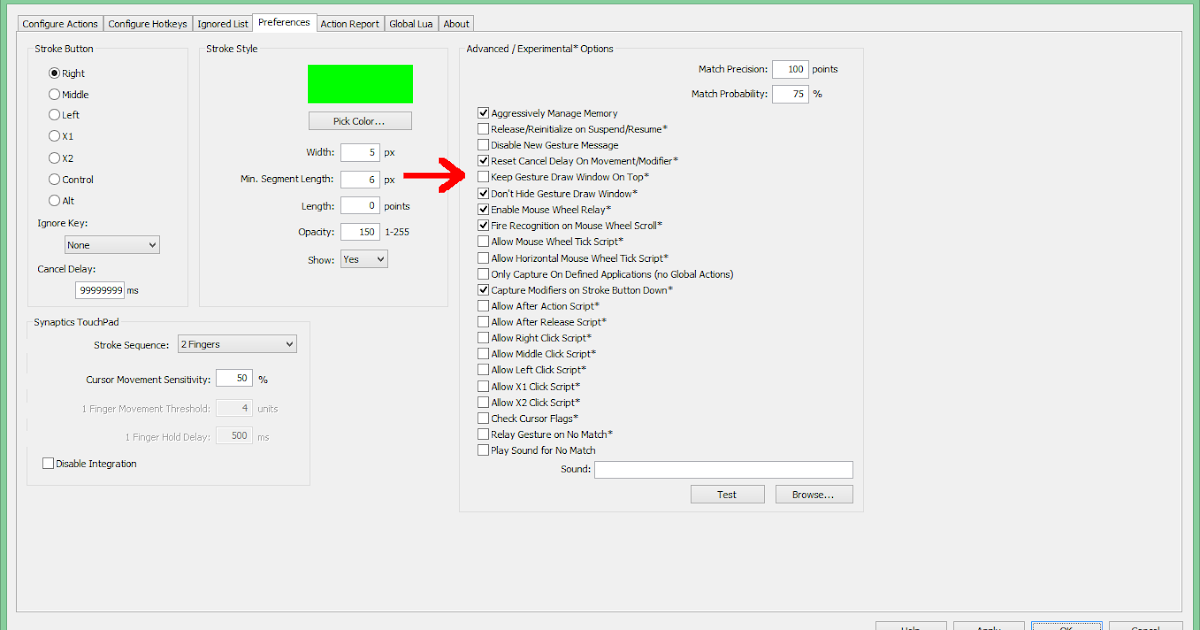The height and width of the screenshot is (630, 1200).
Task: Open the Stroke Sequence fingers dropdown
Action: [237, 343]
